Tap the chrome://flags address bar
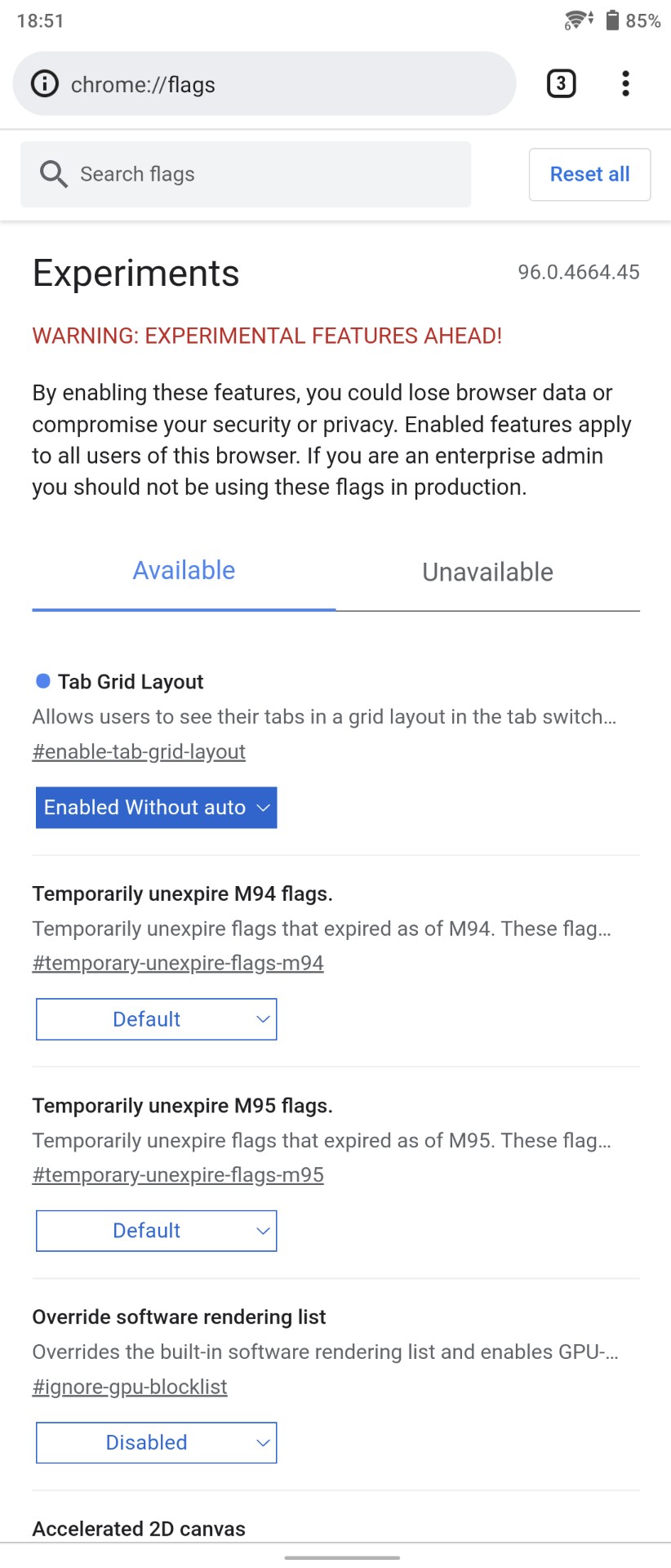The width and height of the screenshot is (671, 1568). click(x=264, y=83)
